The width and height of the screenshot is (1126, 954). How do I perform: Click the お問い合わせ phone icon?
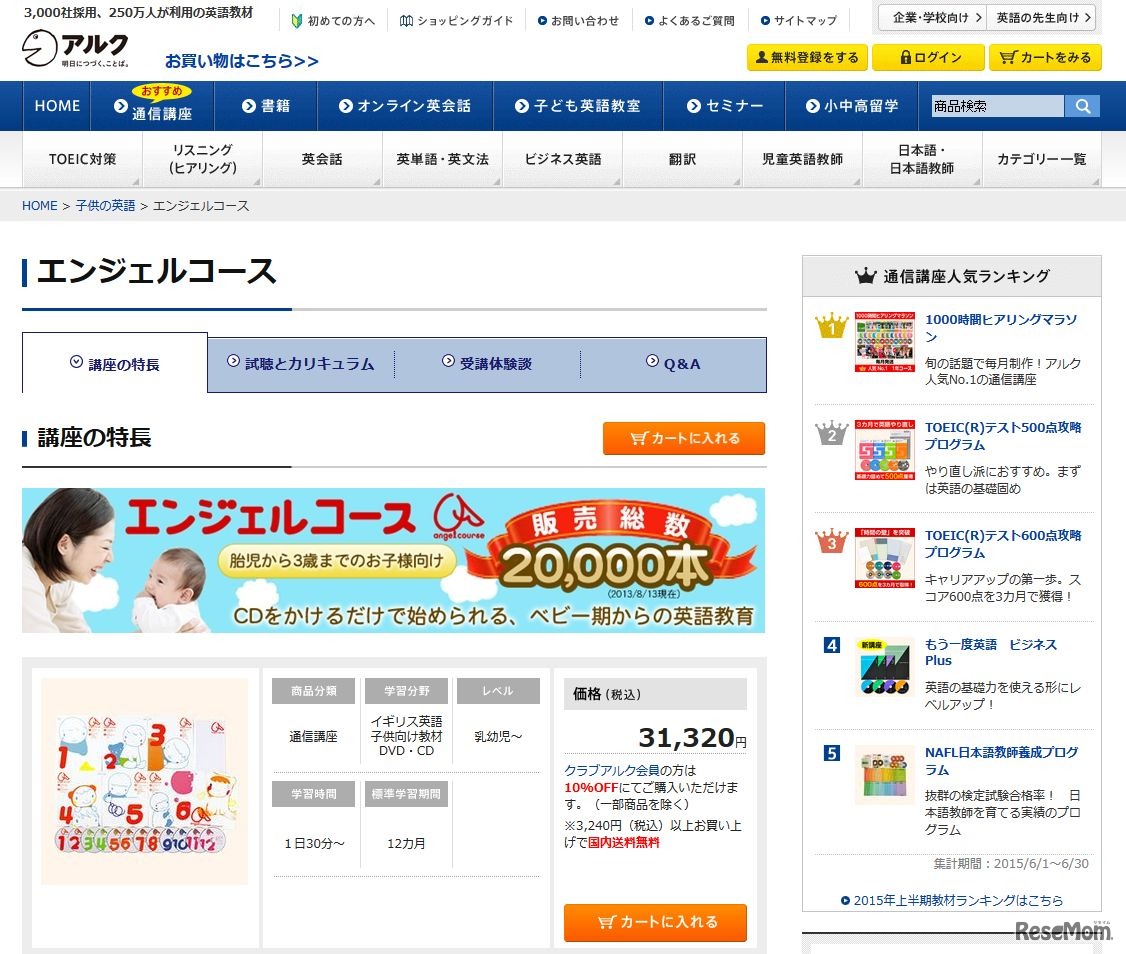pos(542,20)
